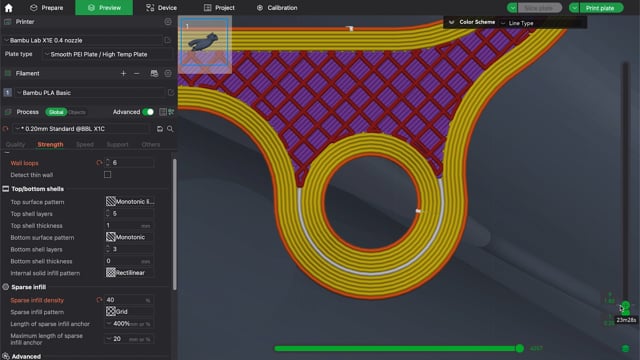Check the Detect thin wall checkbox

(x=107, y=175)
